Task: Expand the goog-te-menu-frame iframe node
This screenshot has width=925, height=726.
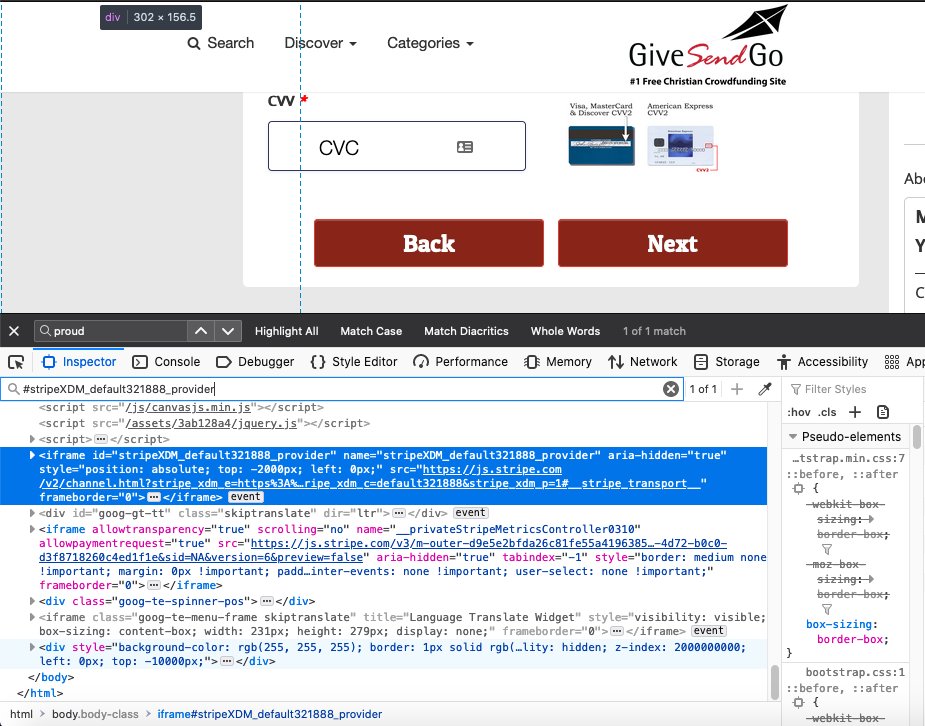Action: [x=32, y=617]
